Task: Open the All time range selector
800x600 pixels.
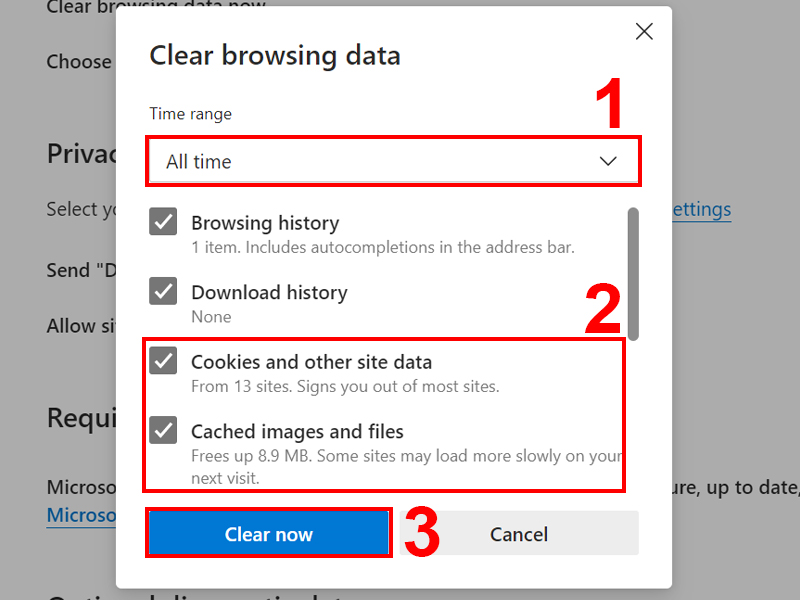Action: (392, 161)
